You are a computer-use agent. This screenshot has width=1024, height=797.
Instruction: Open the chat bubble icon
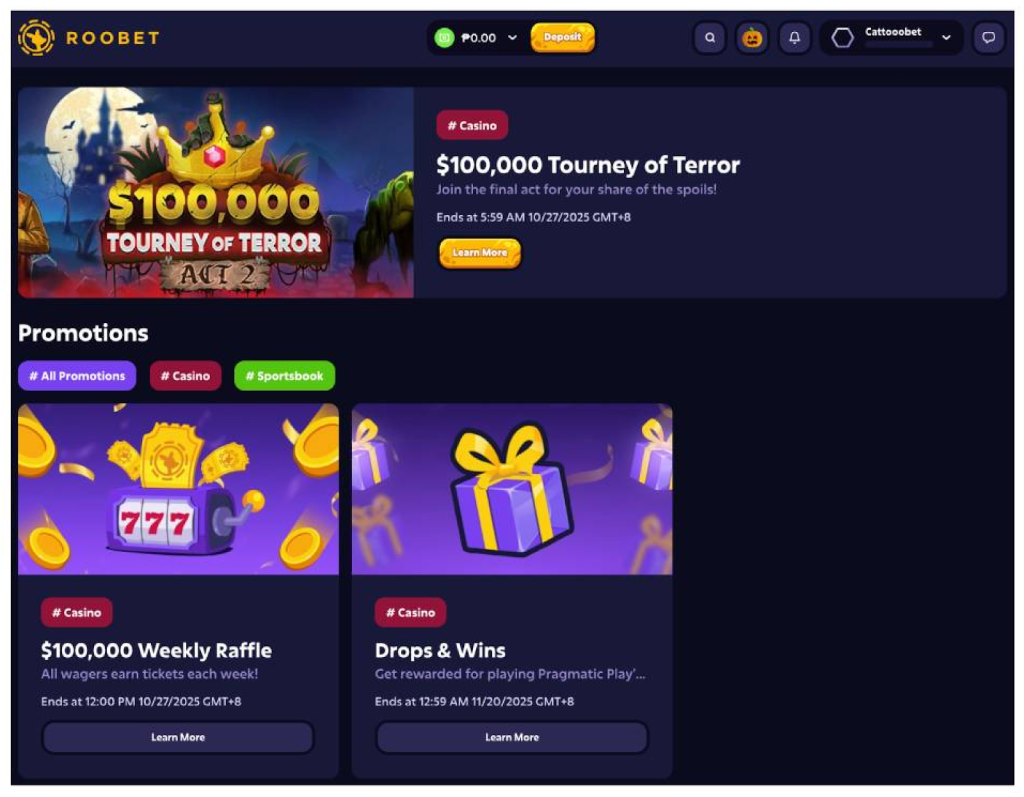(989, 38)
